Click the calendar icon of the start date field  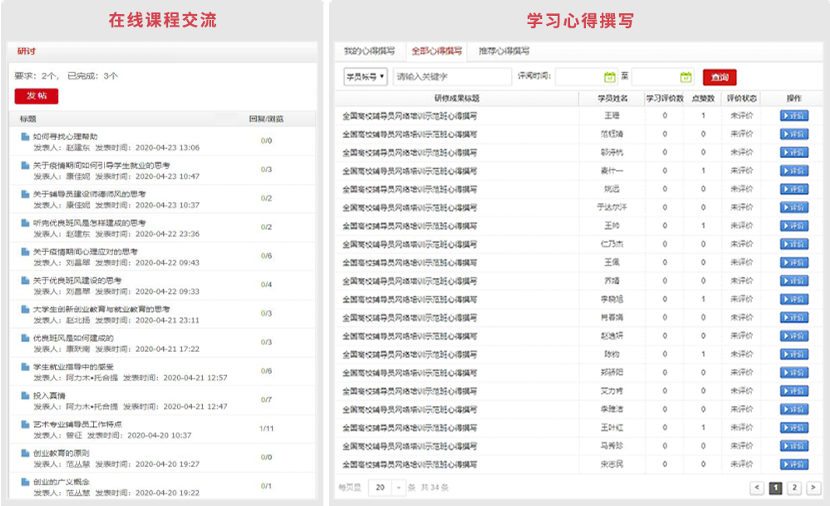click(610, 77)
